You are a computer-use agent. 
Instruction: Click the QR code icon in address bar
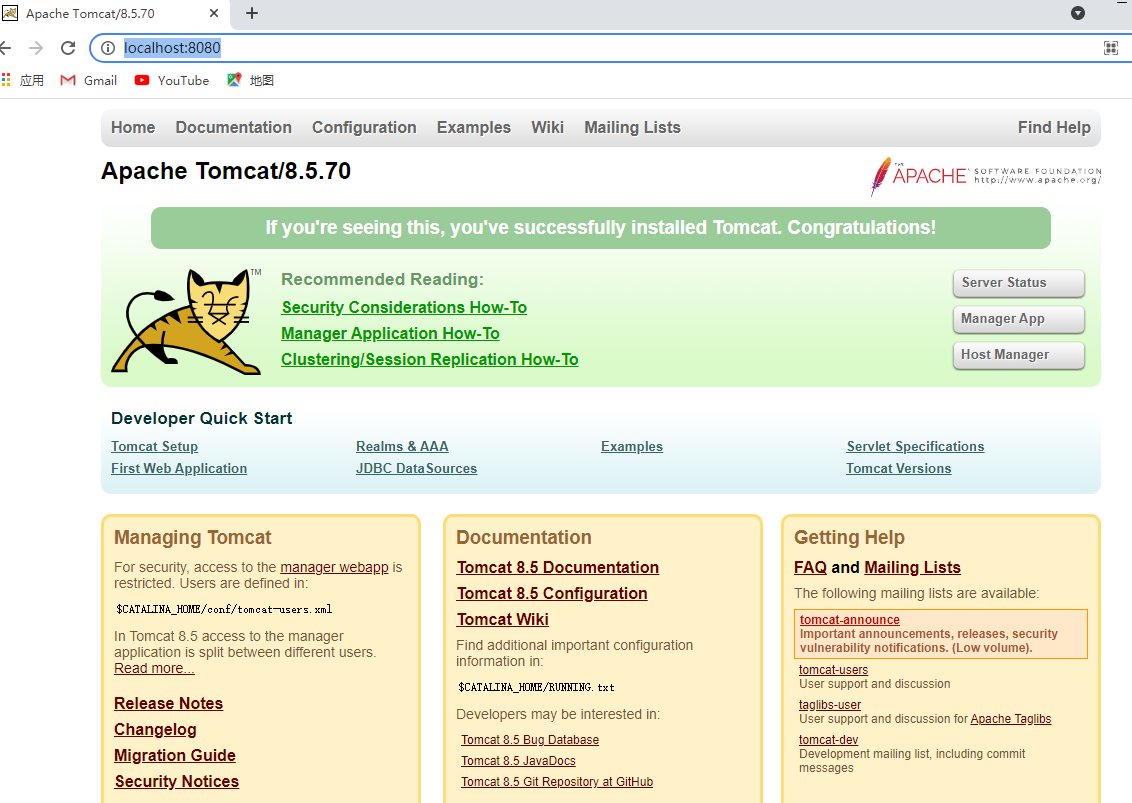coord(1110,47)
